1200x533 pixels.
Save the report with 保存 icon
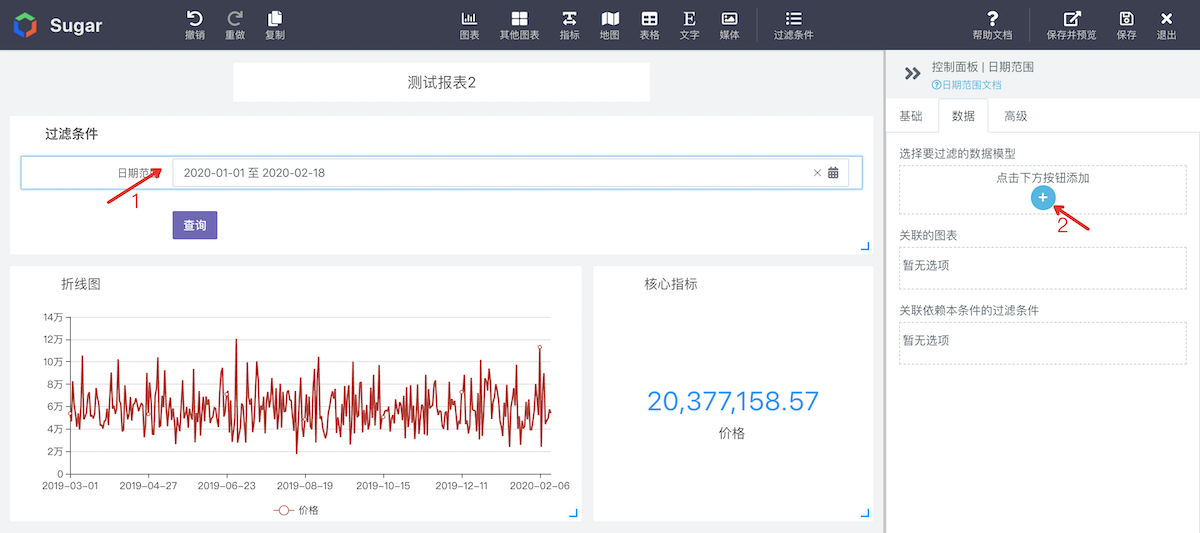pyautogui.click(x=1126, y=18)
